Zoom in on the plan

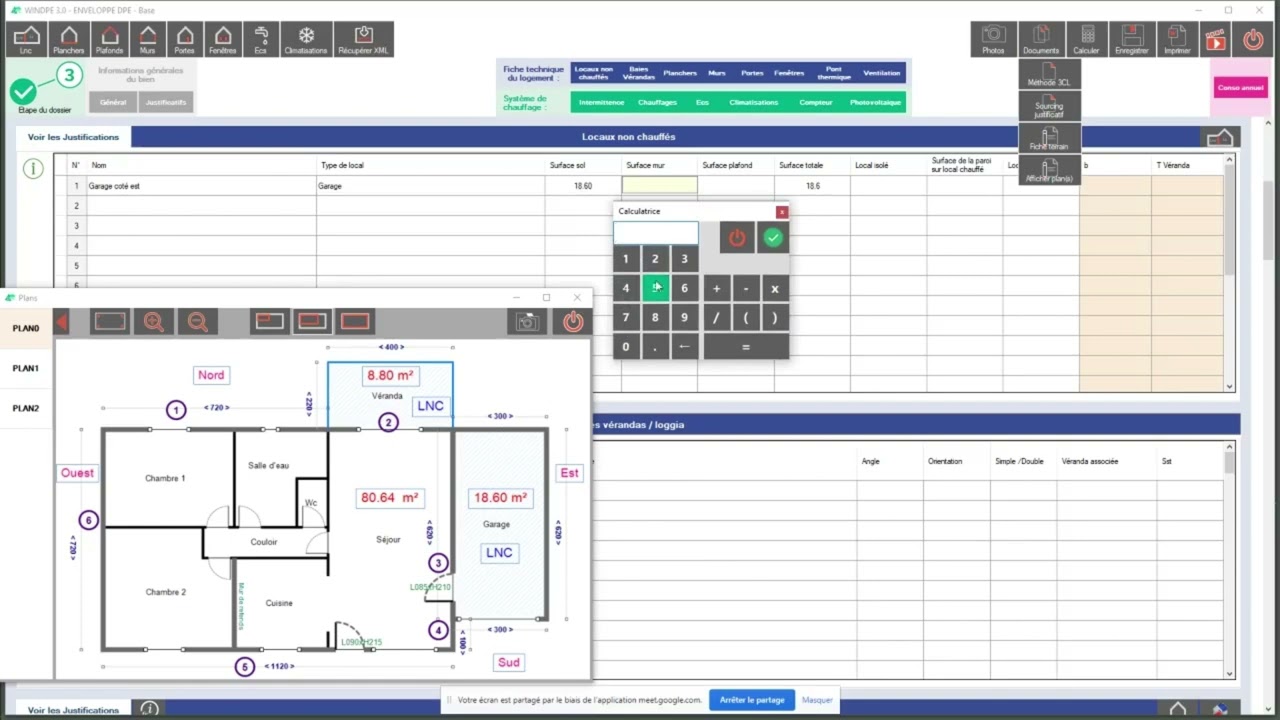(154, 322)
